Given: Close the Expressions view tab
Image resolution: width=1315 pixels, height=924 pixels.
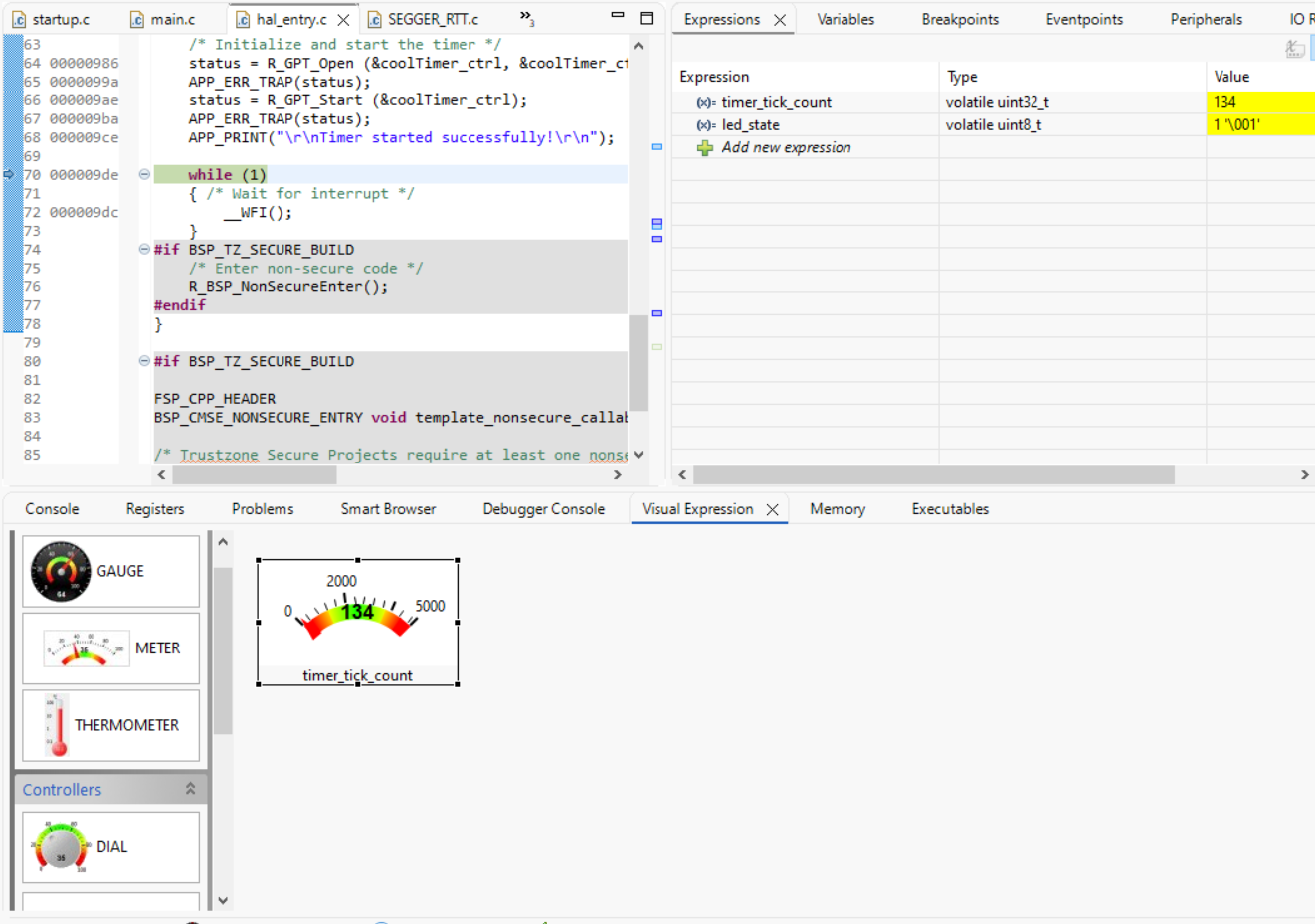Looking at the screenshot, I should coord(780,20).
